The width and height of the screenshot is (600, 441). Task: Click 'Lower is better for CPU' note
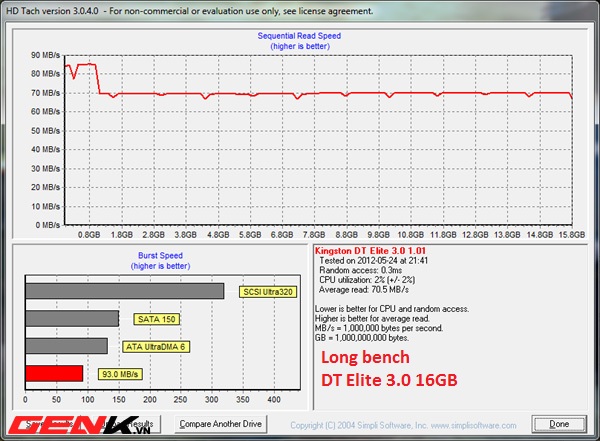392,309
